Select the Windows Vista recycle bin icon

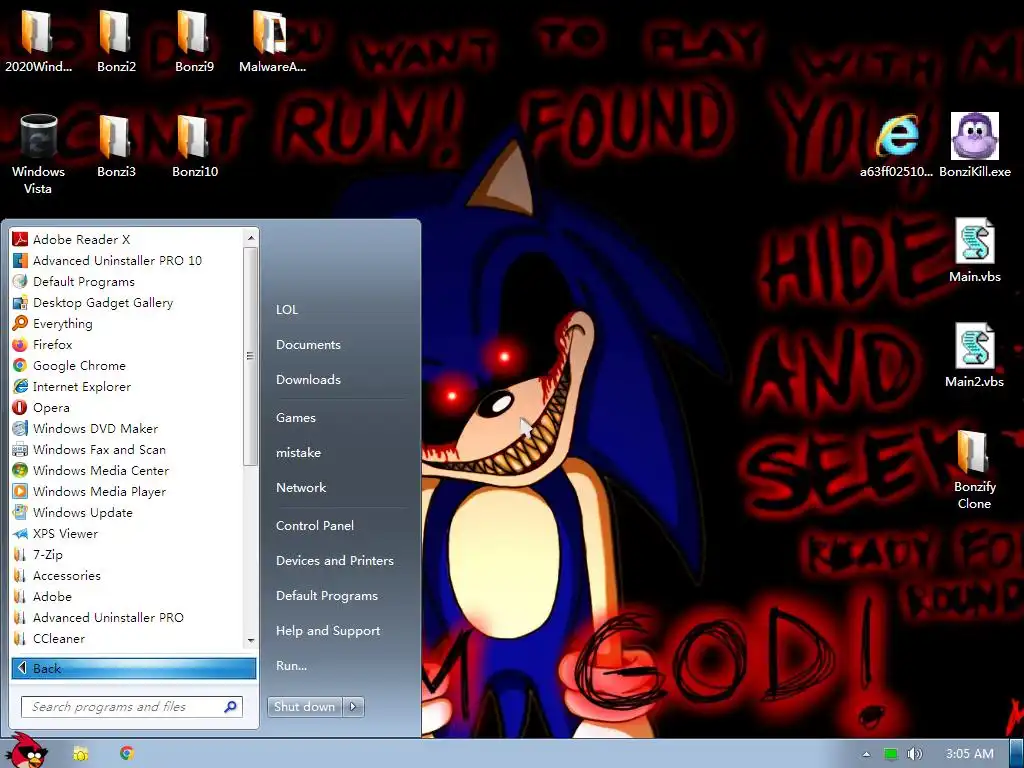[38, 153]
